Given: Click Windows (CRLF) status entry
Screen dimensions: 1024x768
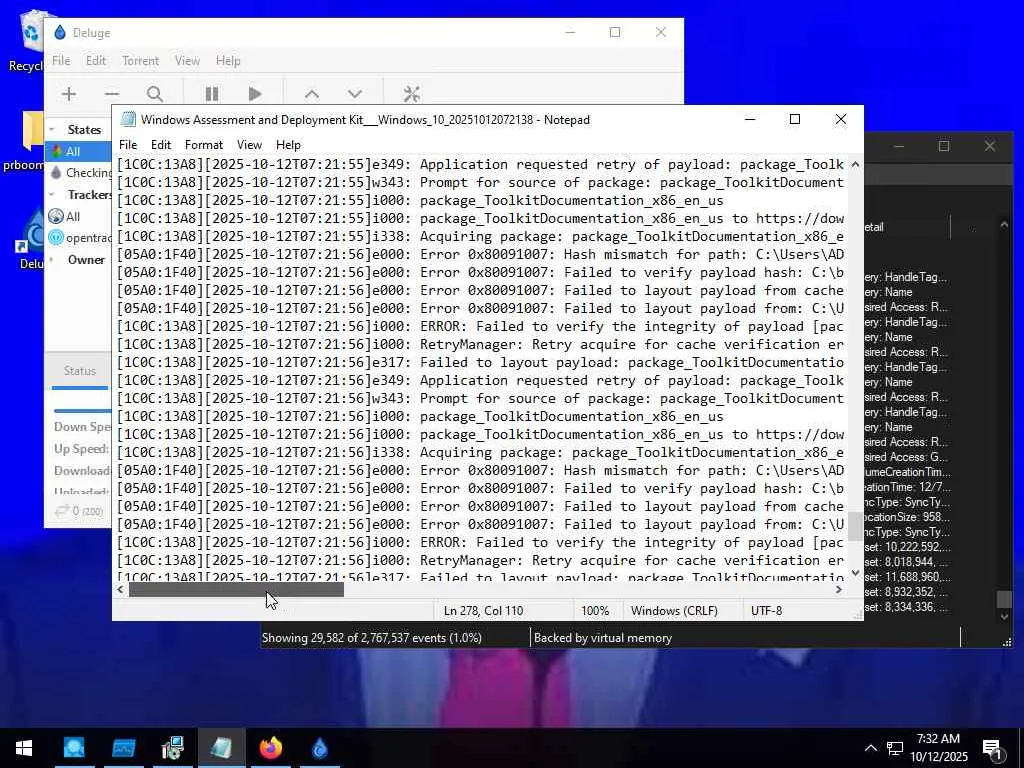Looking at the screenshot, I should [x=674, y=611].
